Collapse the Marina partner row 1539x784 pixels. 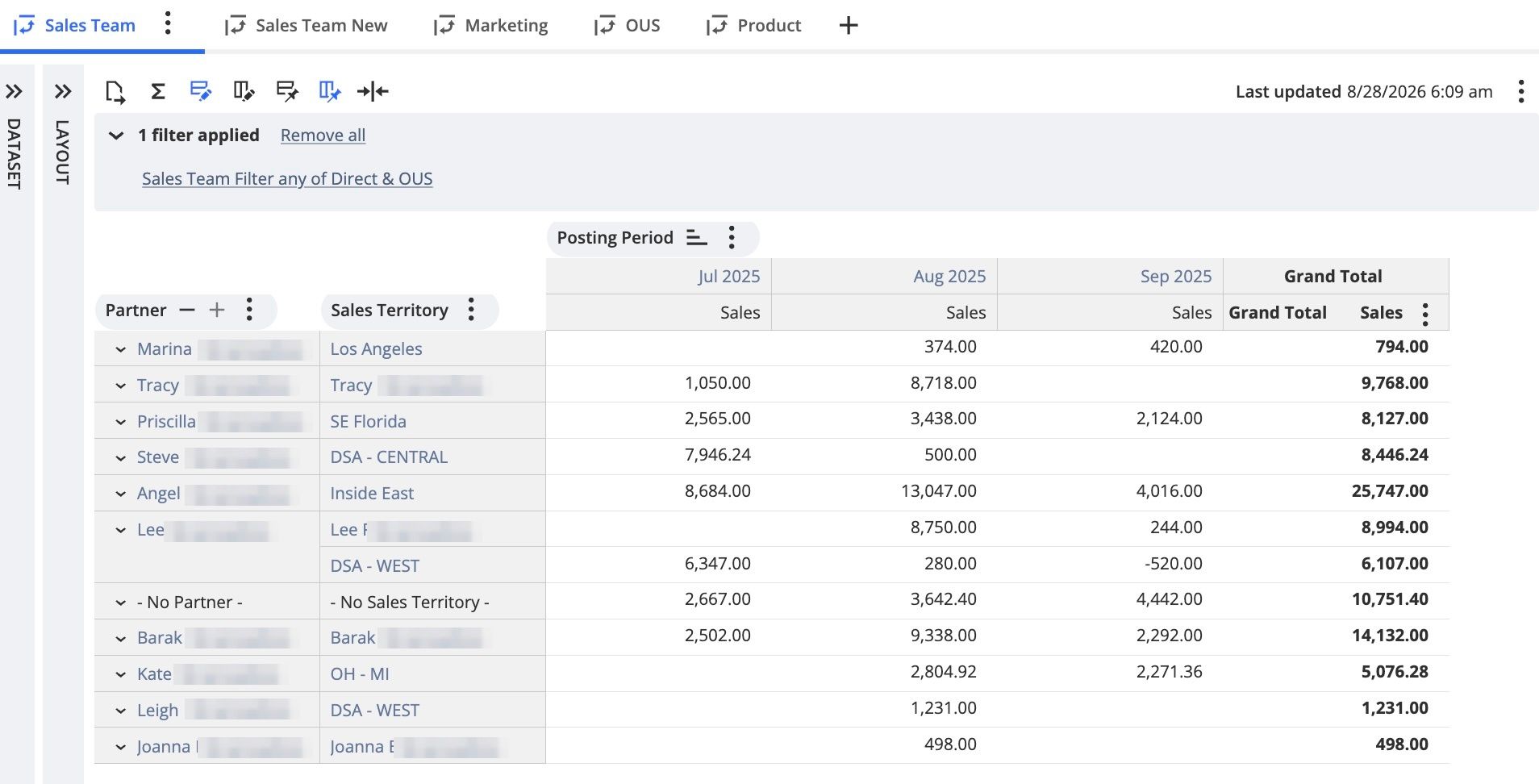tap(120, 350)
